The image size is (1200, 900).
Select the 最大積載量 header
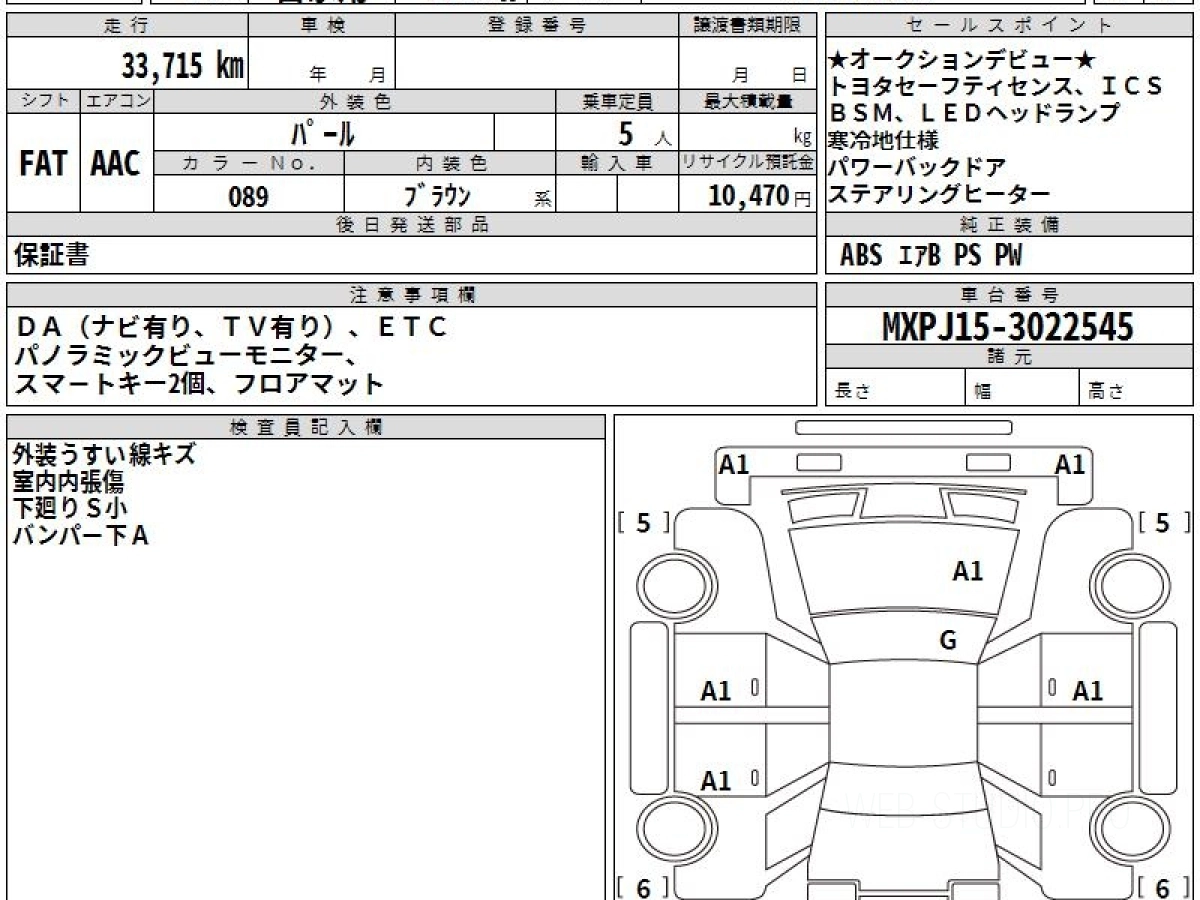point(748,101)
